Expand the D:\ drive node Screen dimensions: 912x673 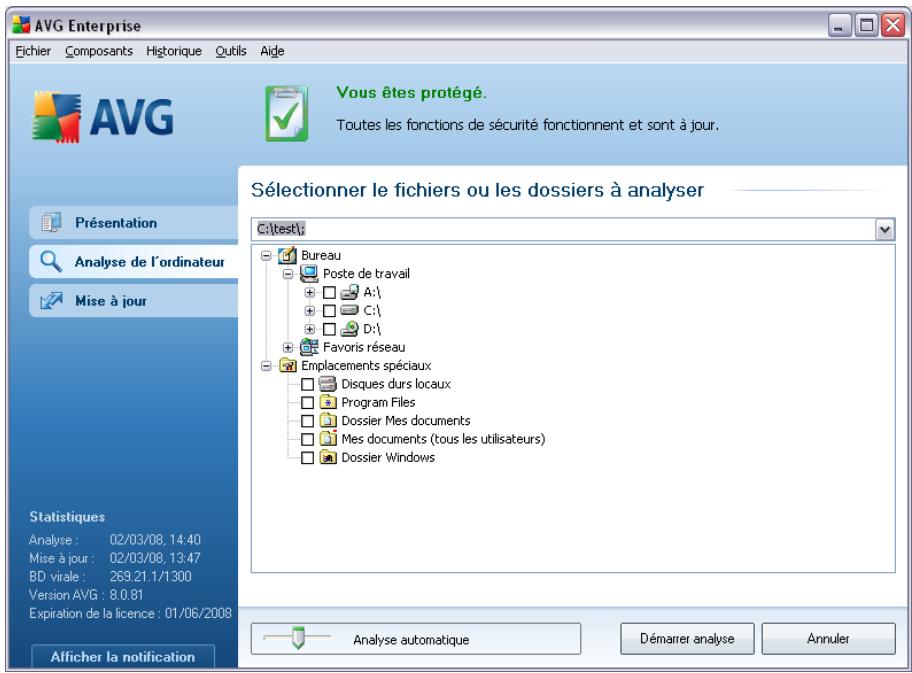pyautogui.click(x=309, y=329)
